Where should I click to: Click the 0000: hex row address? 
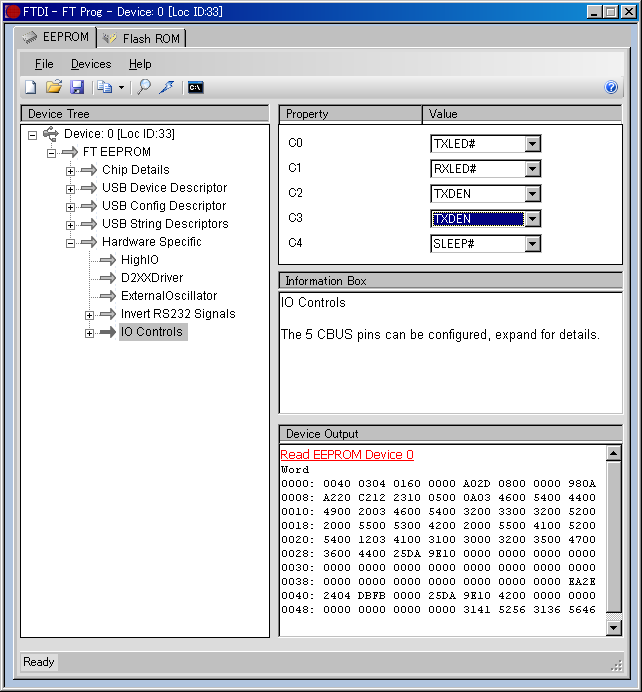click(297, 484)
